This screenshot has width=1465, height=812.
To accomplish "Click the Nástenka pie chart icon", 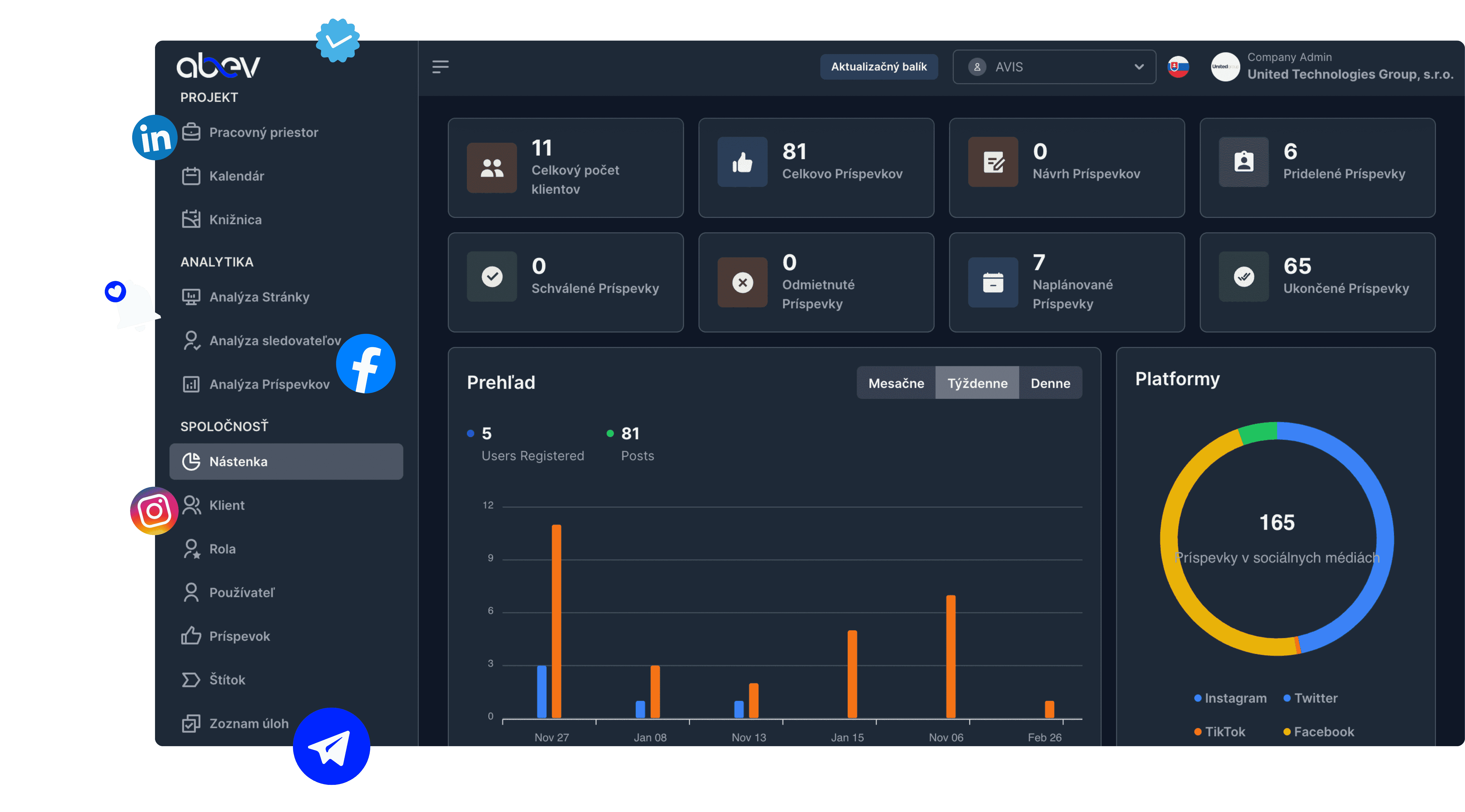I will 191,462.
